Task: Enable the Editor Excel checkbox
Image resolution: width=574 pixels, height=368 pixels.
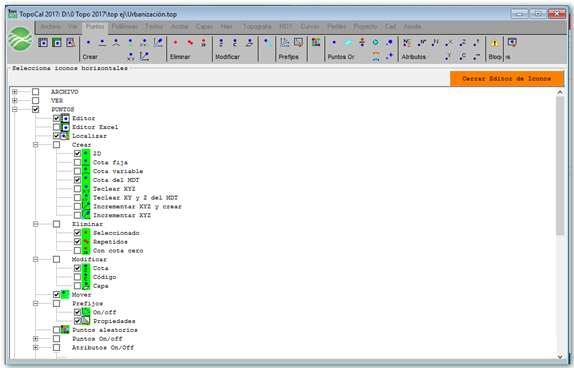Action: click(x=56, y=127)
